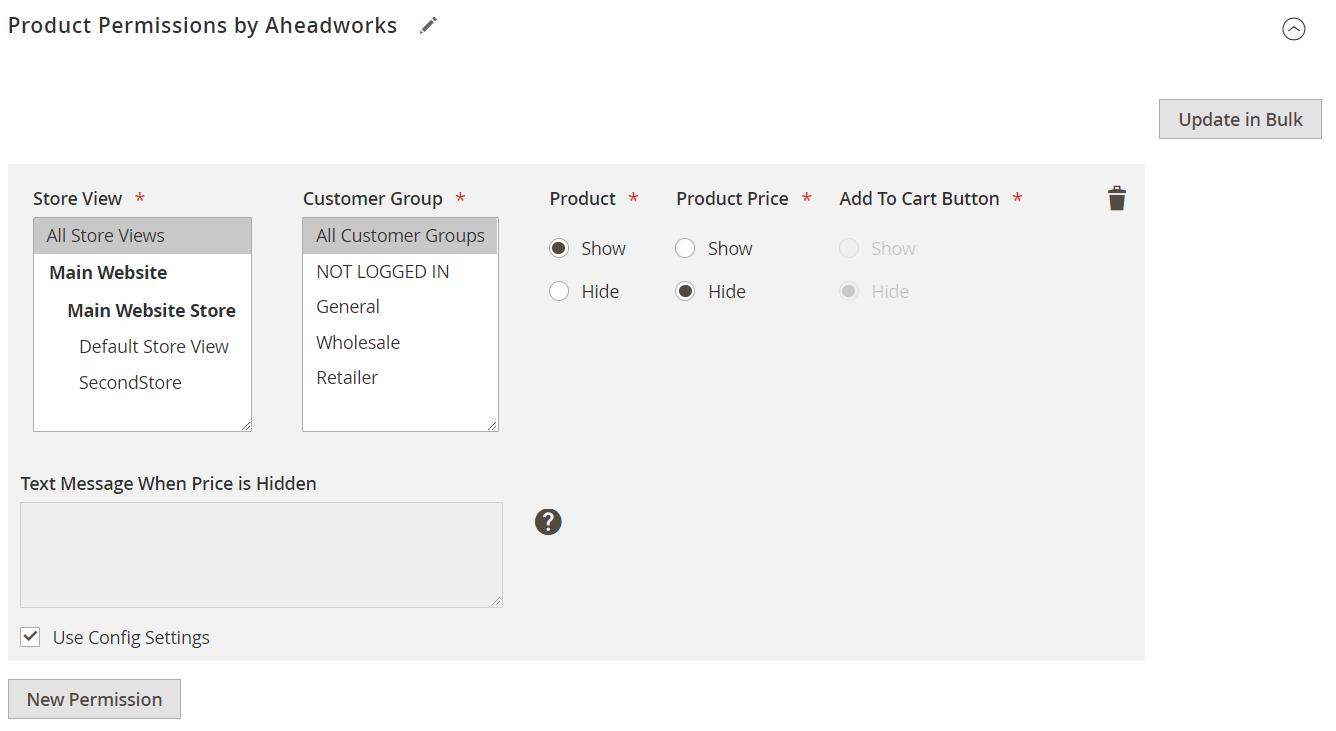Select Hide for Product
The height and width of the screenshot is (731, 1336).
(x=559, y=291)
